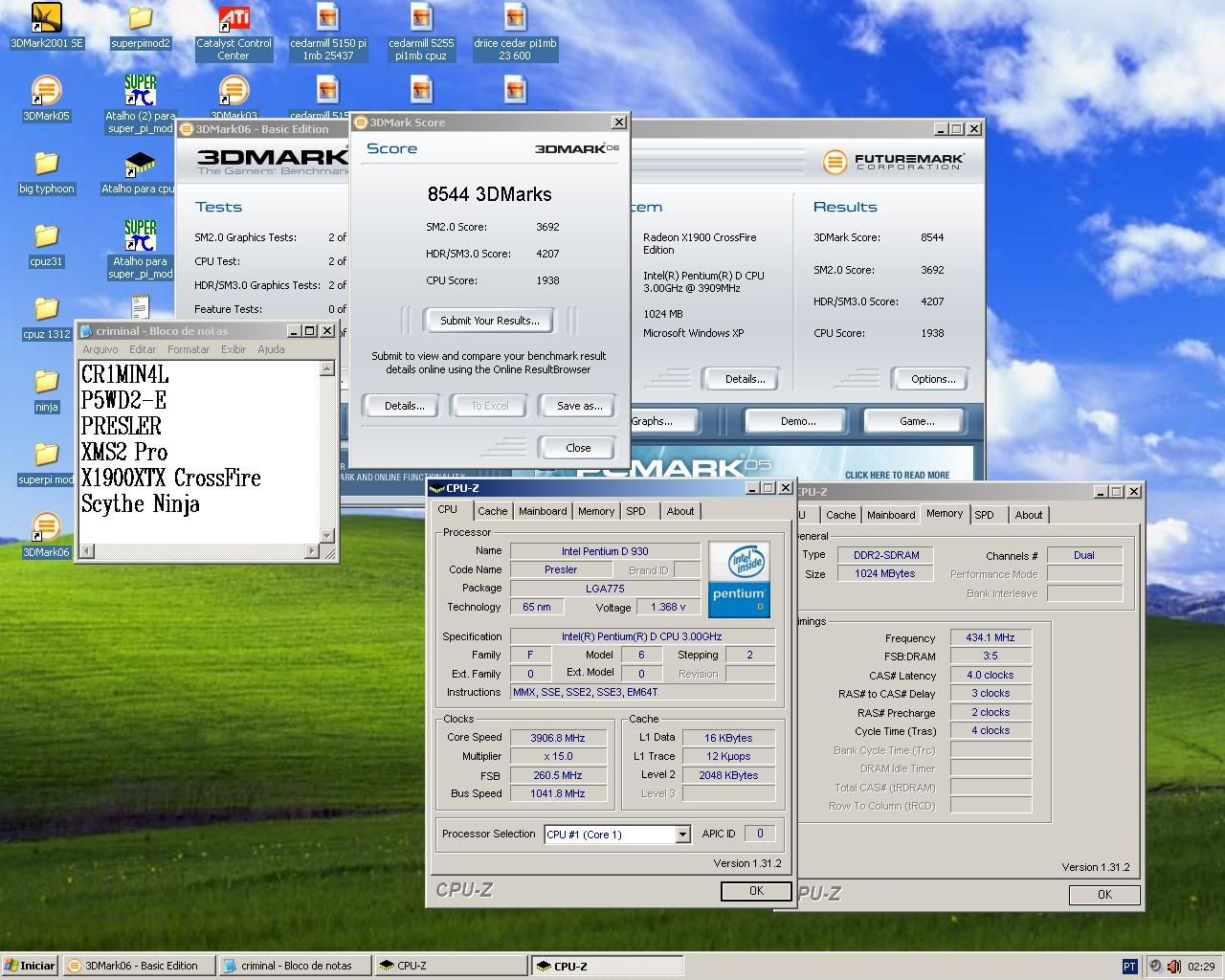Switch to criminal Bloco de notas taskbar item
Image resolution: width=1225 pixels, height=980 pixels.
coord(295,966)
